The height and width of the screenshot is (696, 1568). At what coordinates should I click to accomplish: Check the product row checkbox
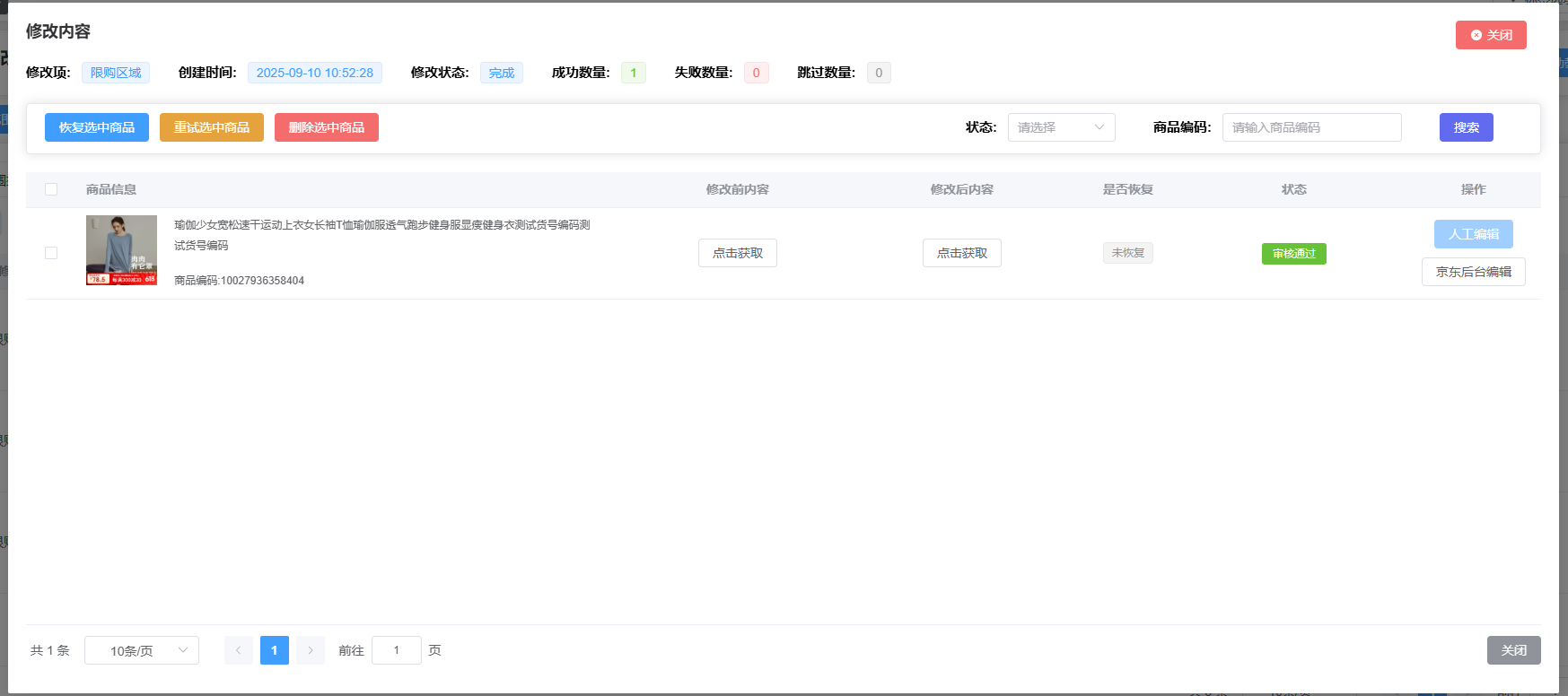point(51,253)
